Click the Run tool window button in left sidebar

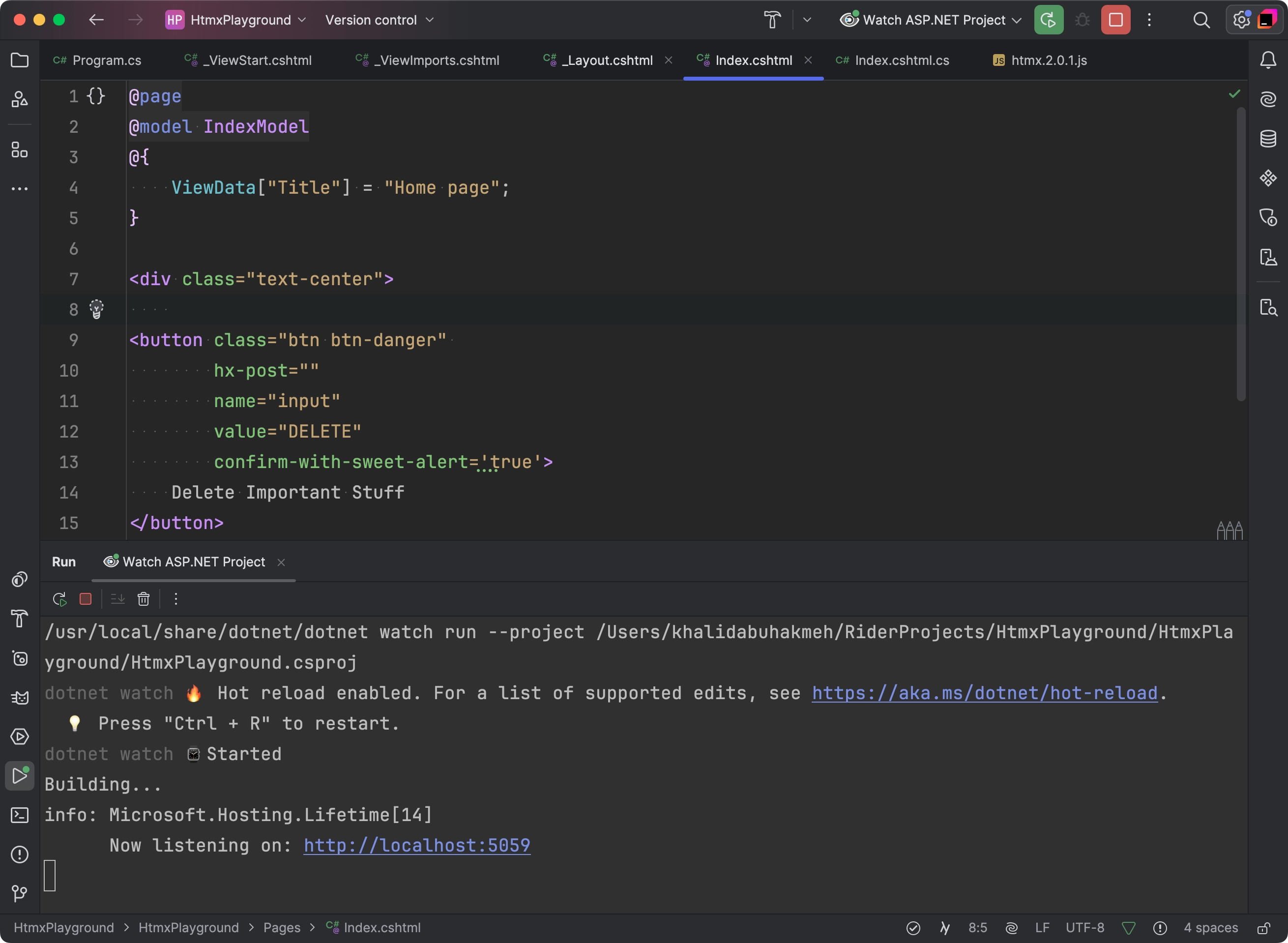click(19, 776)
